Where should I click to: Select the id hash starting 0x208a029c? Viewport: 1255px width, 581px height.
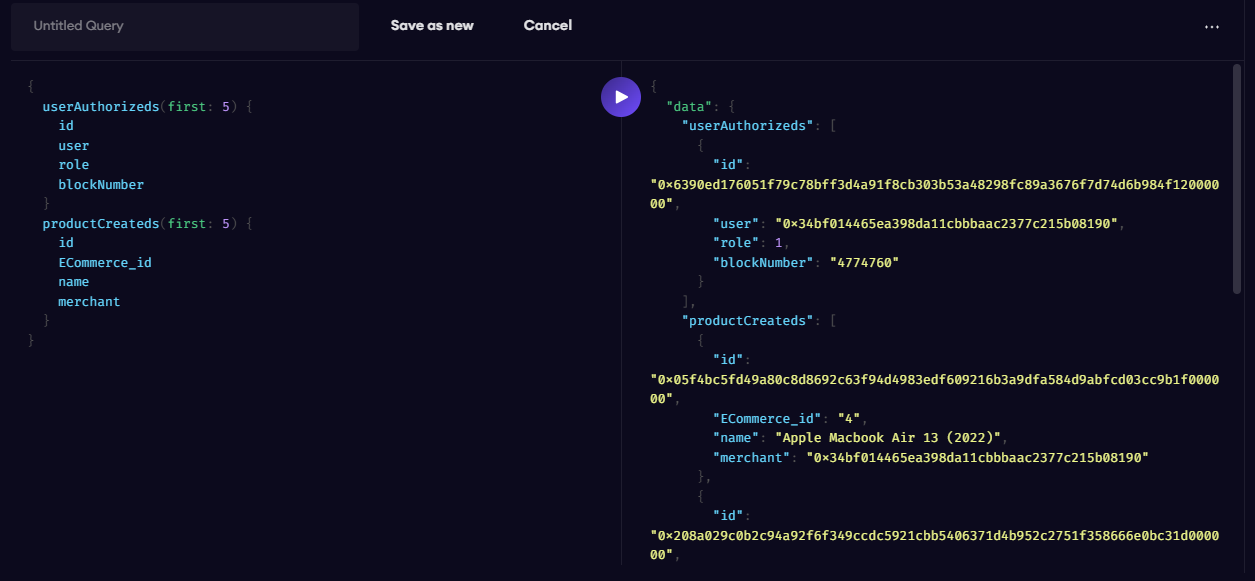coord(935,545)
